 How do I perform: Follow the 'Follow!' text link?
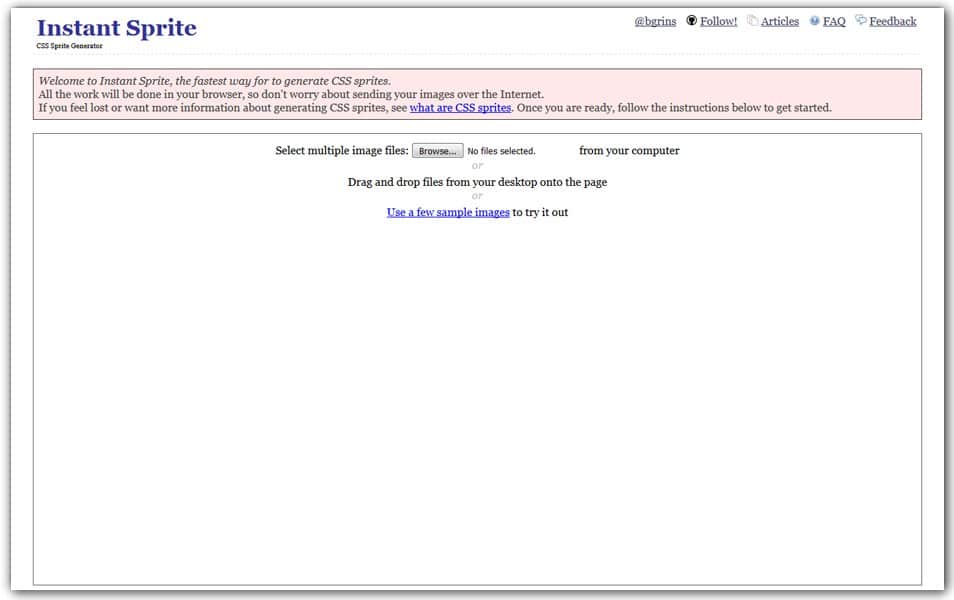718,21
